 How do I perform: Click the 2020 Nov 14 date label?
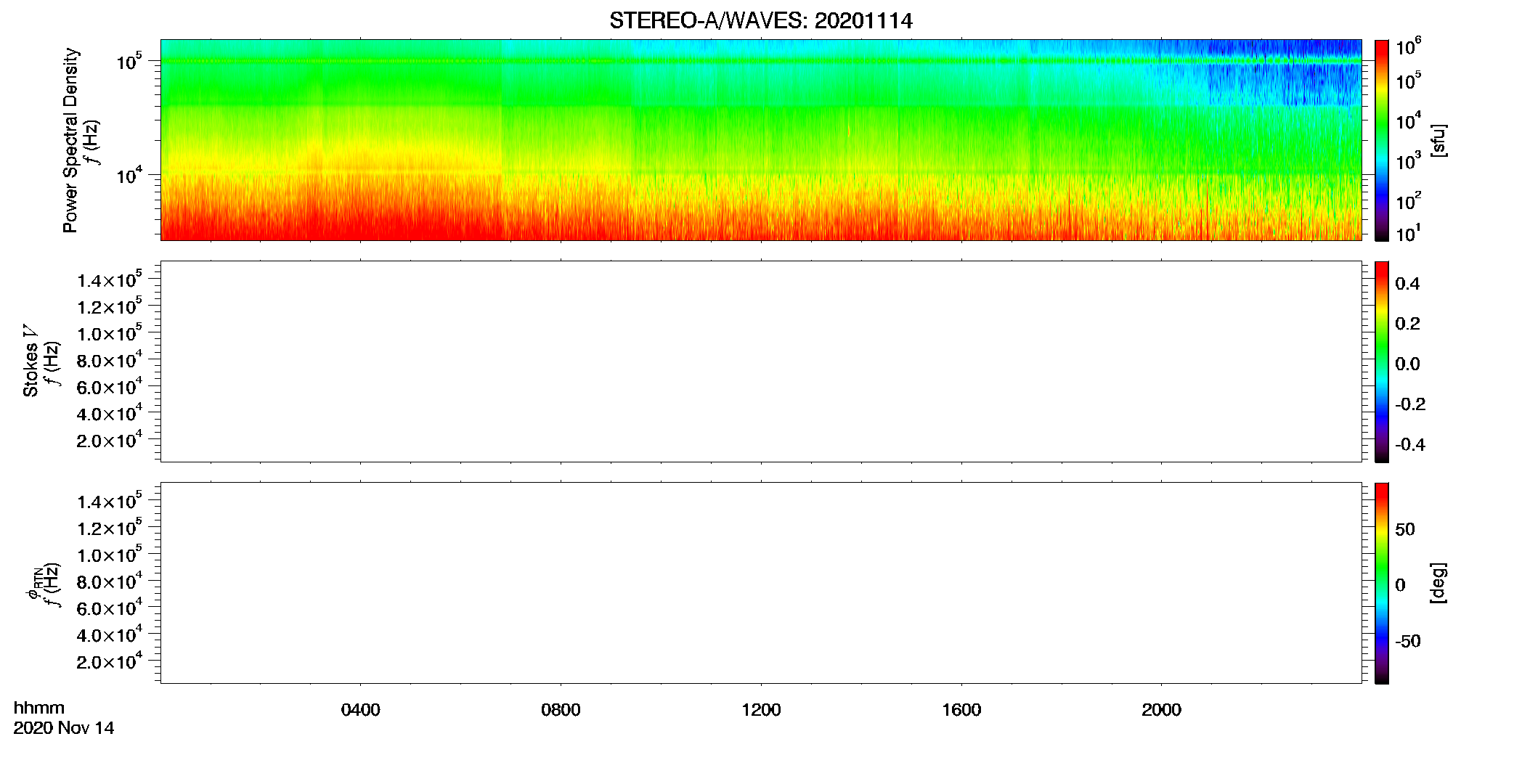[x=64, y=728]
